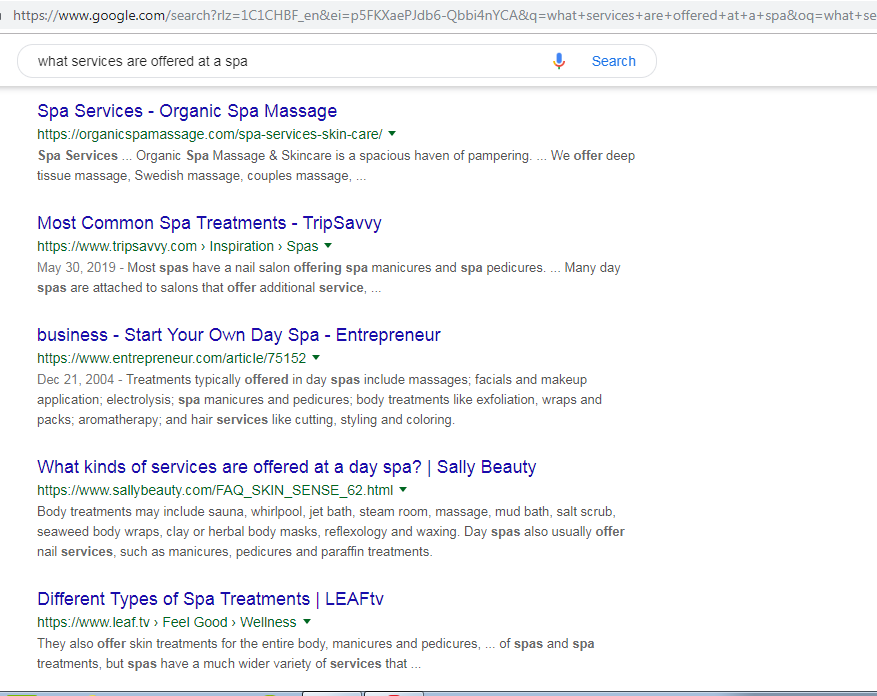Click the green entrepreneur.com/article/75152 URL
This screenshot has width=877, height=696.
click(172, 358)
